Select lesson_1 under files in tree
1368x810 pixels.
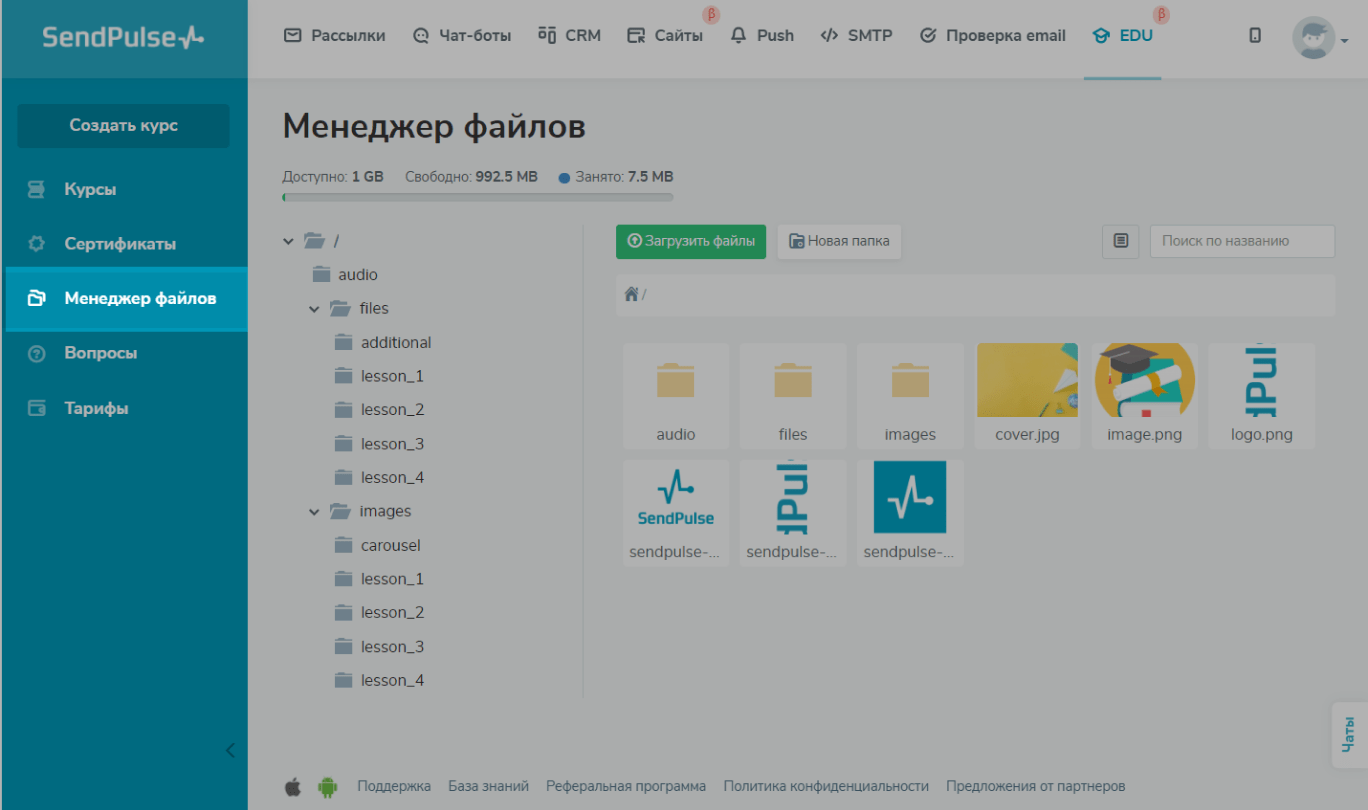pos(392,376)
